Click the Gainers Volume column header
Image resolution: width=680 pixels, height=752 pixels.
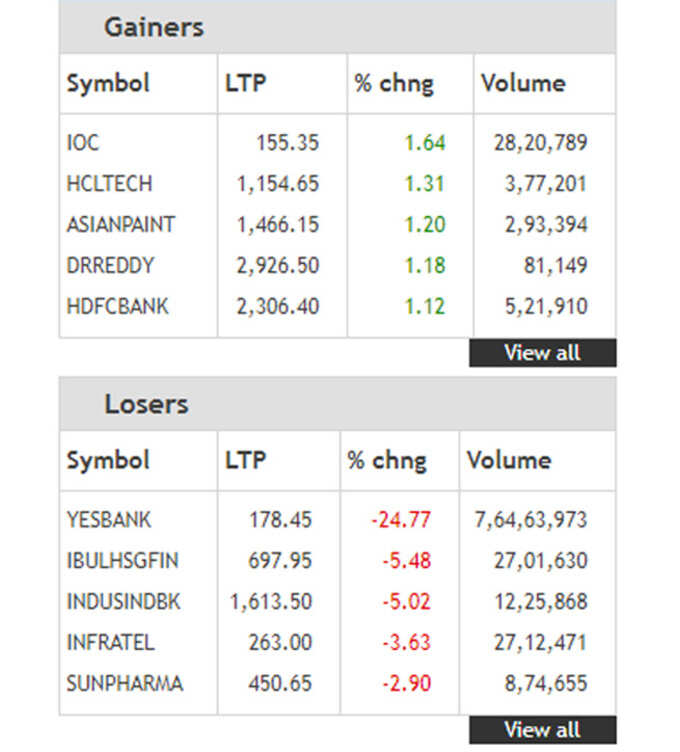coord(523,83)
